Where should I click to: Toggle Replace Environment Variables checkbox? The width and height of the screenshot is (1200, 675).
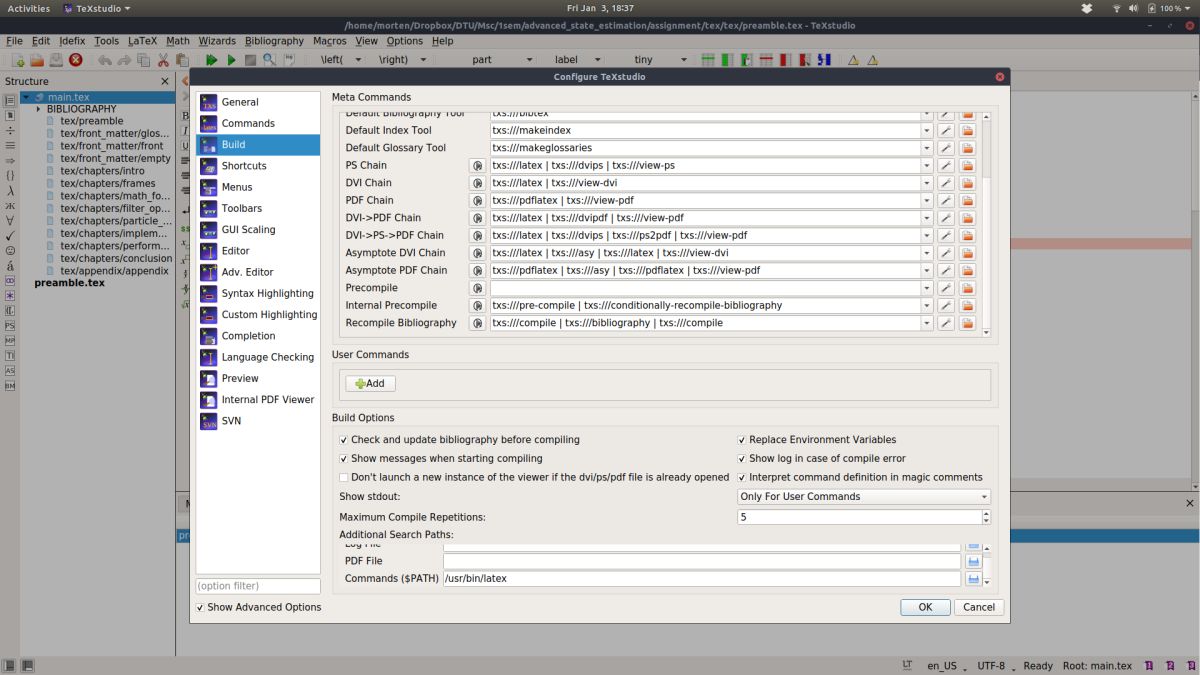tap(742, 440)
